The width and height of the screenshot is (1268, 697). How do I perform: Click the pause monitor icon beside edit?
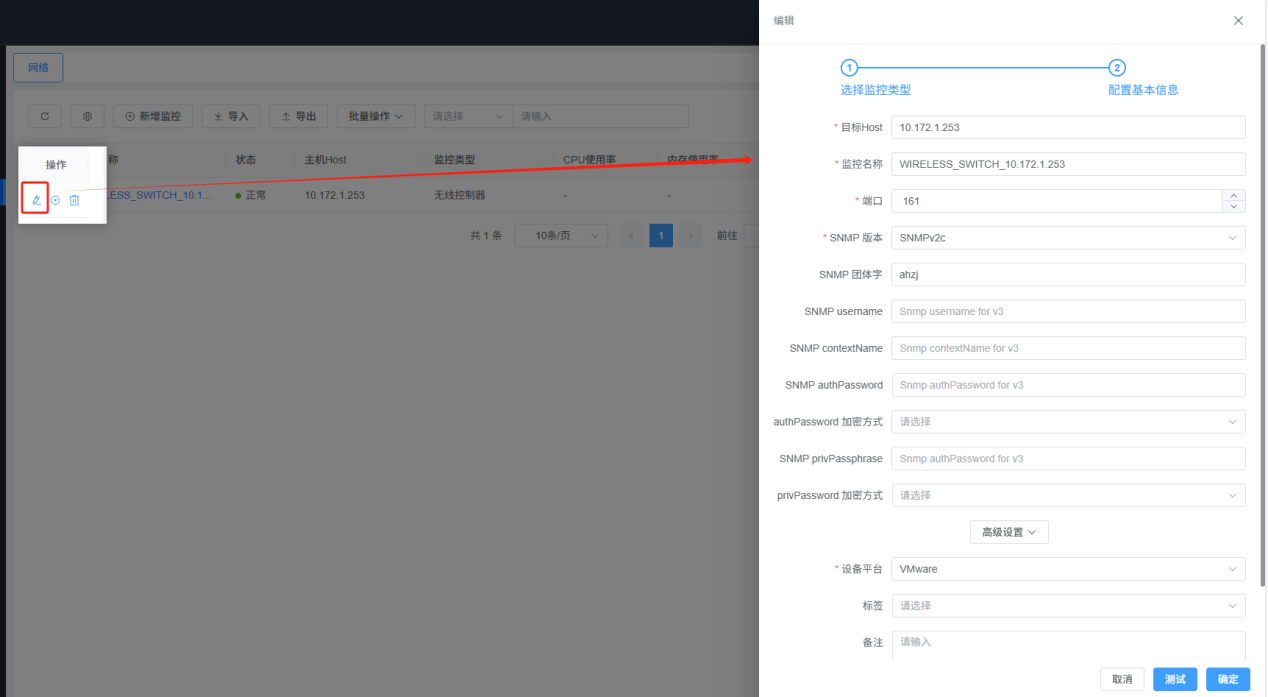[56, 200]
